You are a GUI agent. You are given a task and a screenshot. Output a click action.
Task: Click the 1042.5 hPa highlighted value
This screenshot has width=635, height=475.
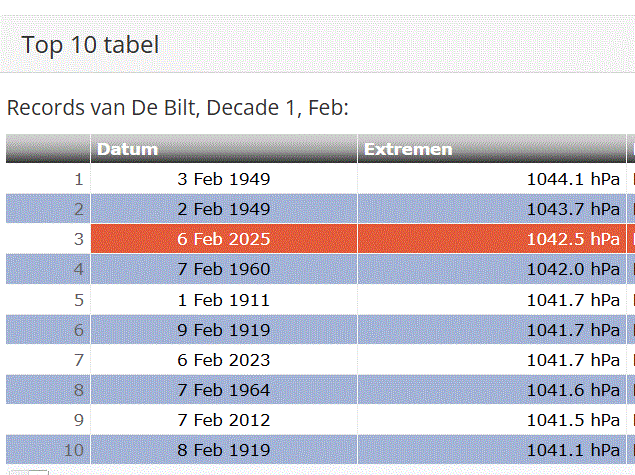(x=573, y=240)
